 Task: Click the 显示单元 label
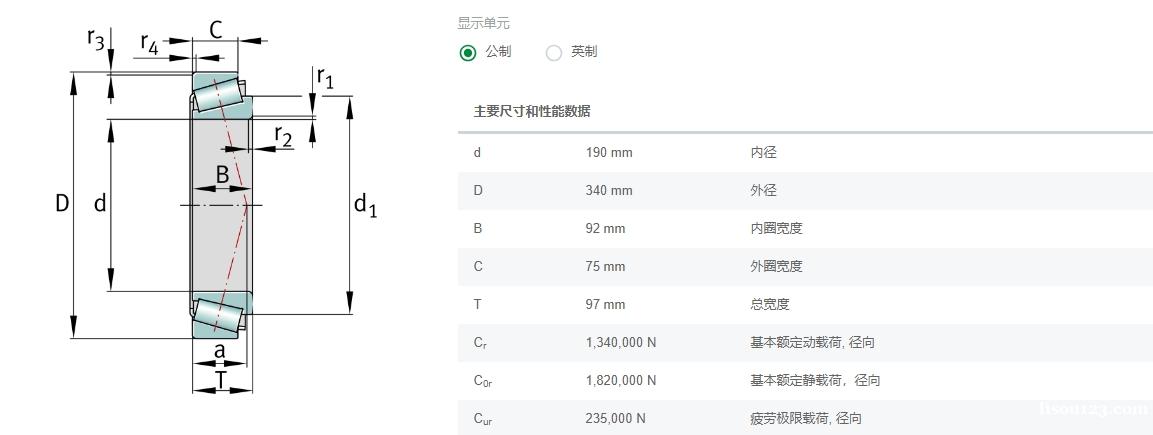pyautogui.click(x=483, y=24)
